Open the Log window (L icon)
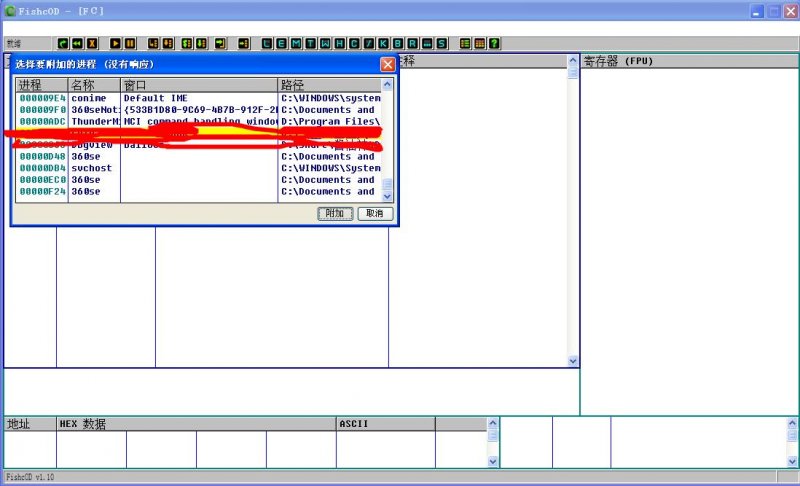Screen dimensions: 800x486 tap(267, 43)
